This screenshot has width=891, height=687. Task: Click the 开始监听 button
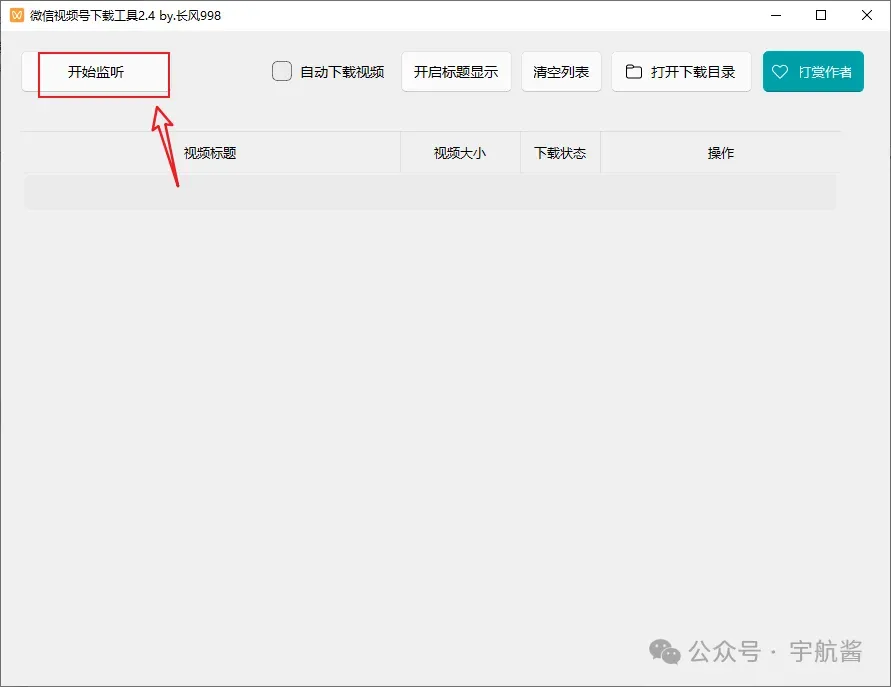coord(95,72)
